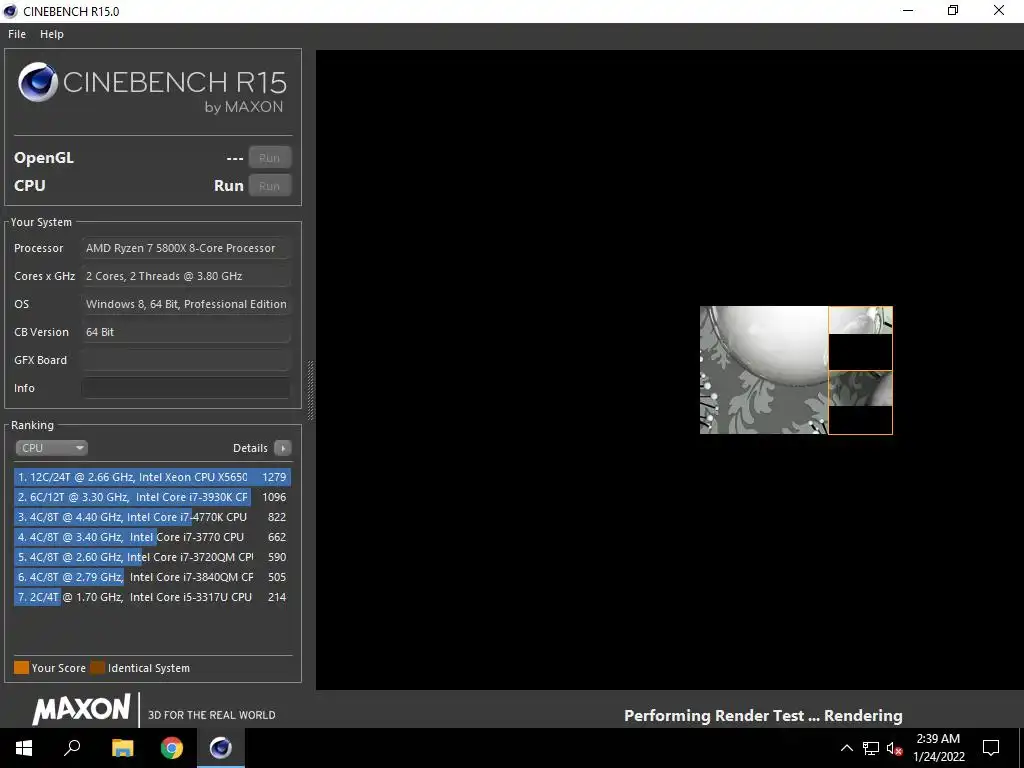Open the notification center icon
Image resolution: width=1024 pixels, height=768 pixels.
991,748
